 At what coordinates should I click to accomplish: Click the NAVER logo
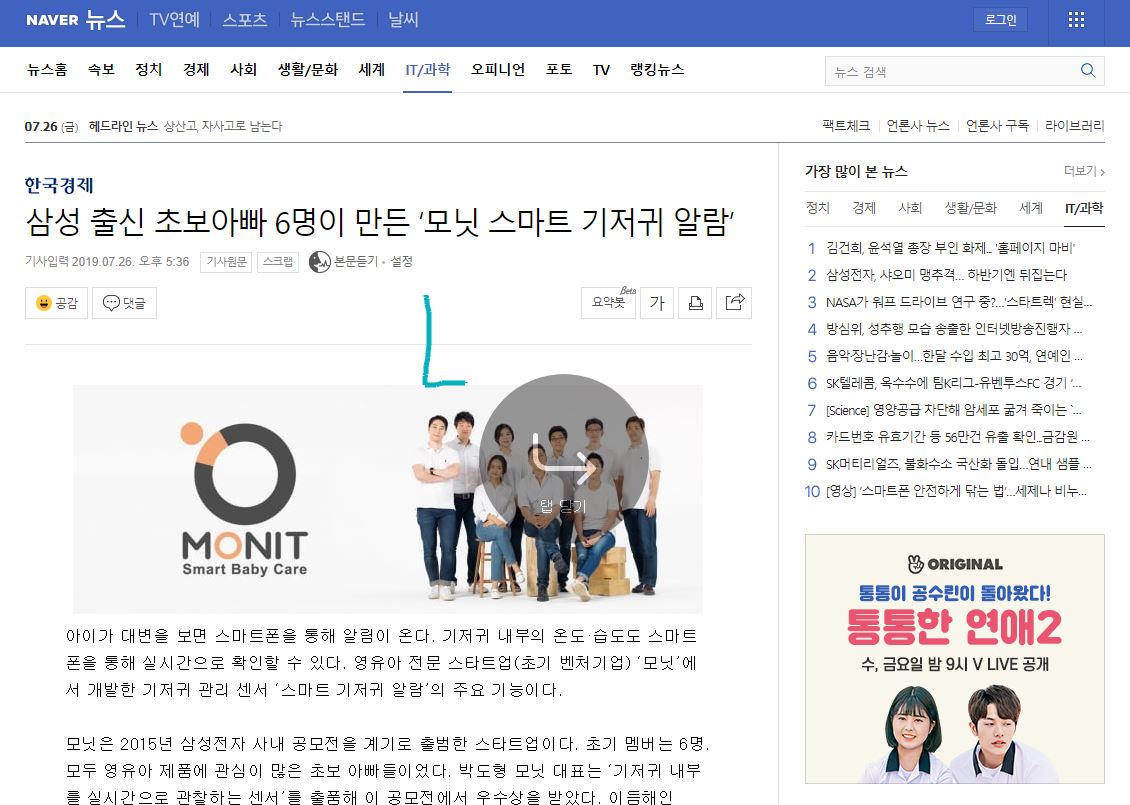pos(52,20)
